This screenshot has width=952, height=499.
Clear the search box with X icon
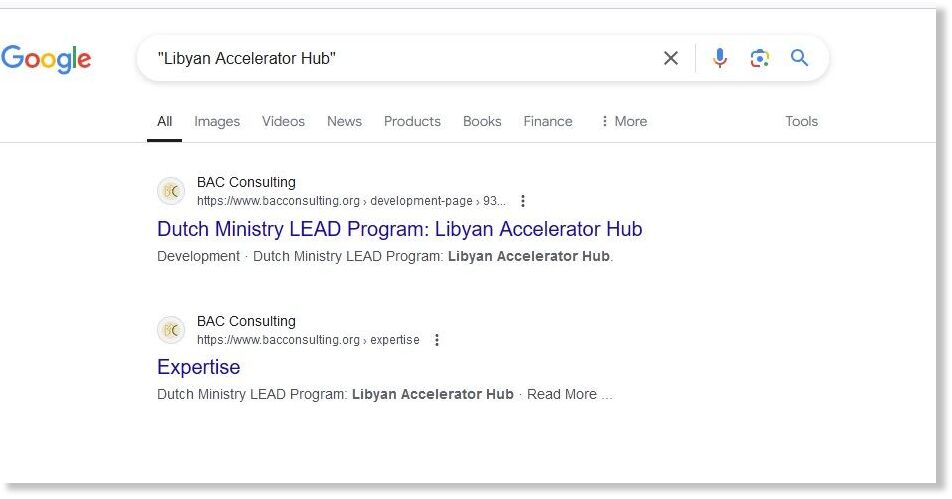671,58
